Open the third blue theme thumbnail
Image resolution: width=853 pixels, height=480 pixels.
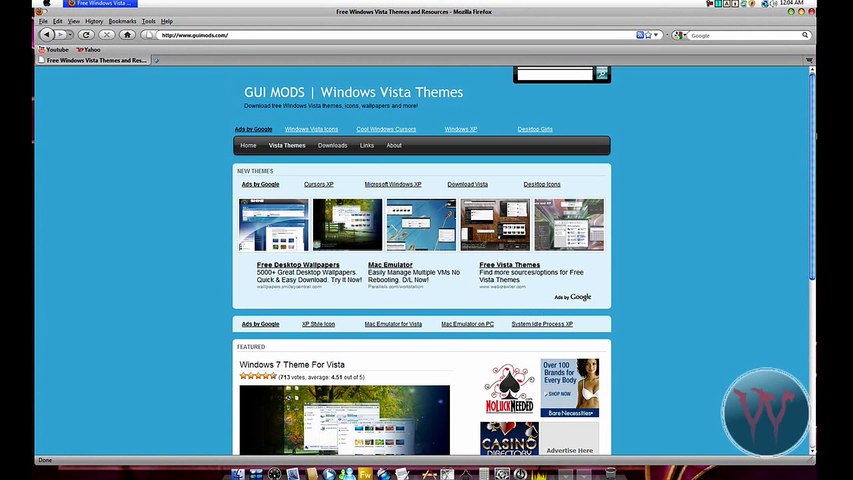[422, 225]
